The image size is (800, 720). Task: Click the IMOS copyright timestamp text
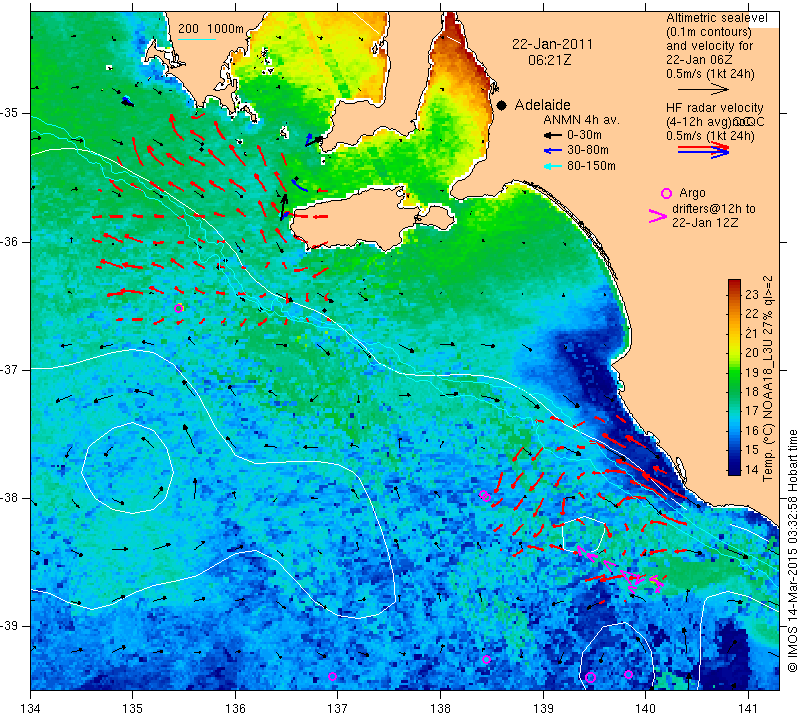tap(792, 550)
